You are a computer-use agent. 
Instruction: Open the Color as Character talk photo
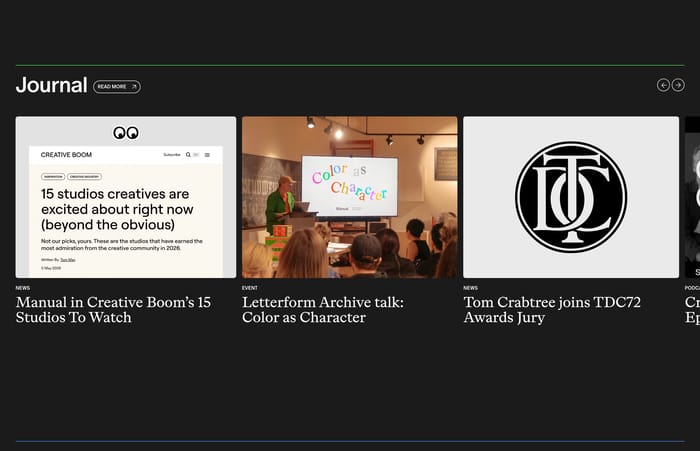[x=350, y=197]
